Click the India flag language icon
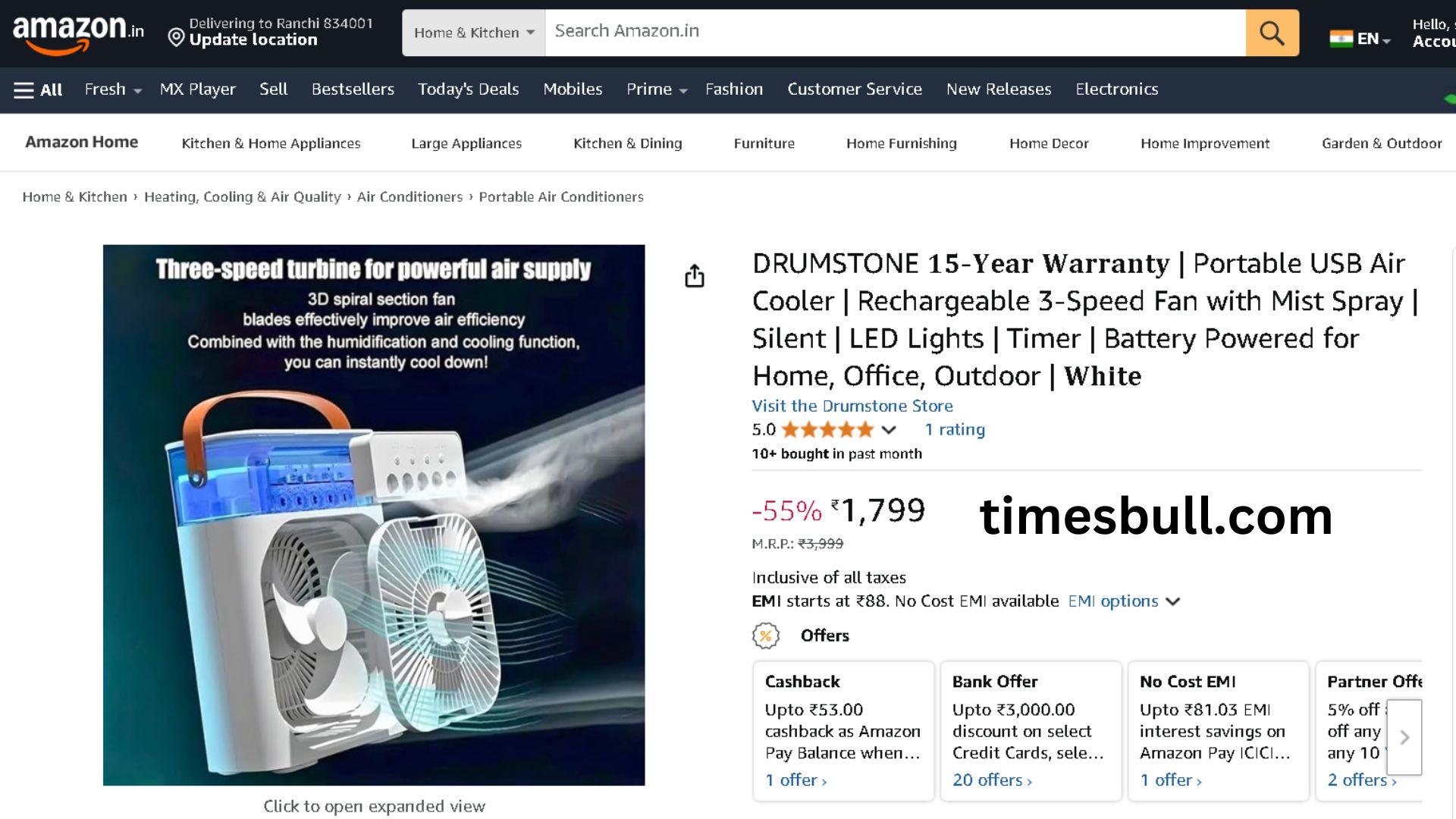Viewport: 1456px width, 819px height. [x=1341, y=39]
